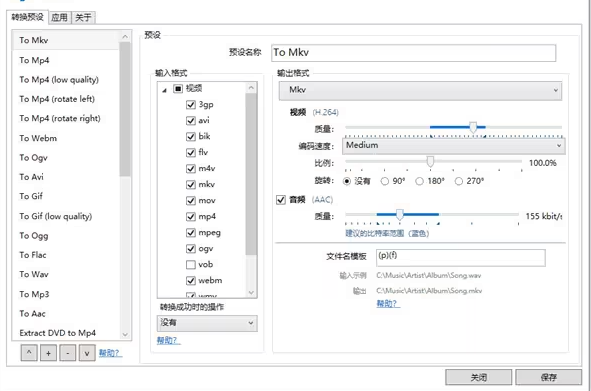Add a new preset with + button

coord(48,353)
